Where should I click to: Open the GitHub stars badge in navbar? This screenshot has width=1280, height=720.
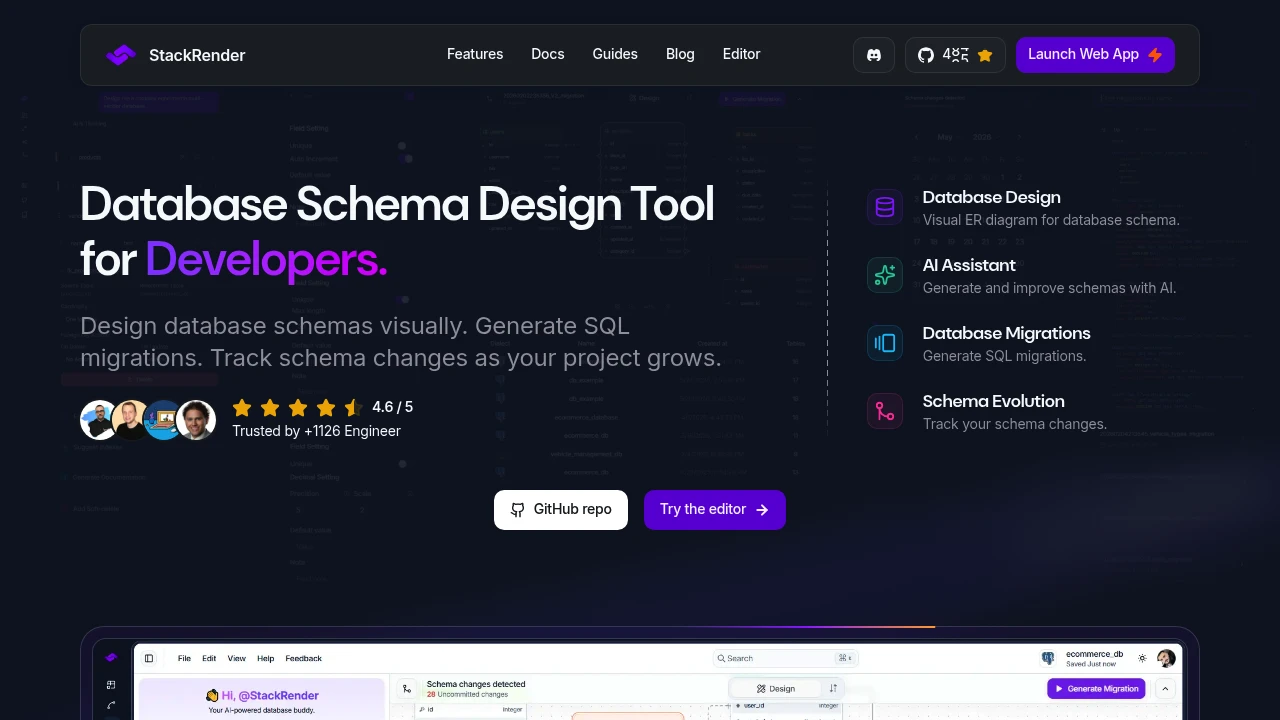click(x=955, y=55)
